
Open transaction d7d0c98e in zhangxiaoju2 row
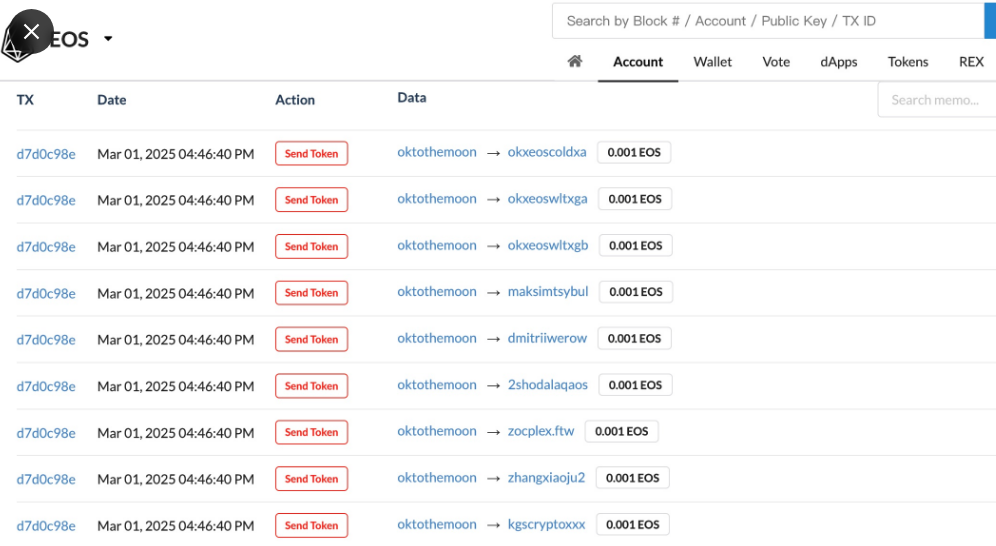46,479
